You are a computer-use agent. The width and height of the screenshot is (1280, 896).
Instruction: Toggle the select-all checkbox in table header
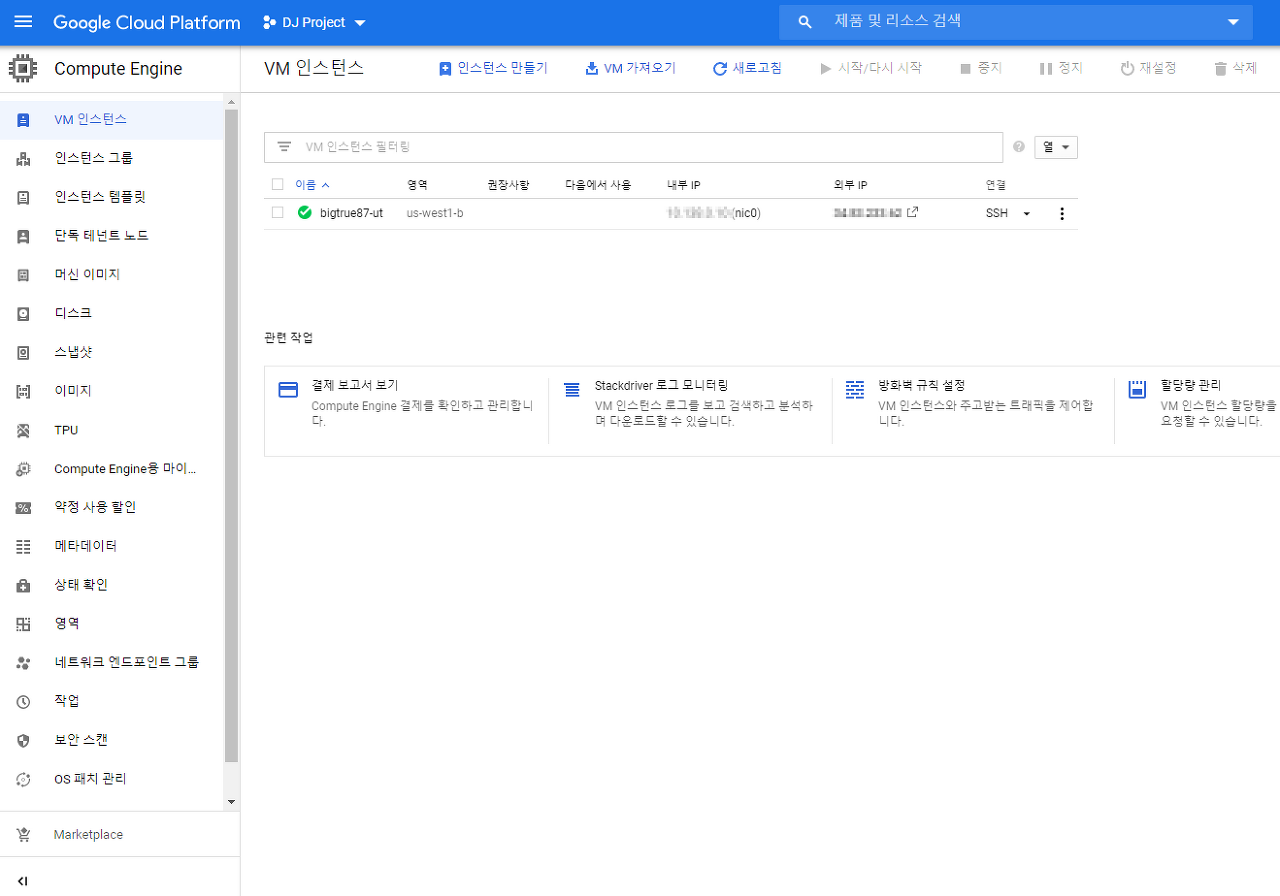pos(278,184)
